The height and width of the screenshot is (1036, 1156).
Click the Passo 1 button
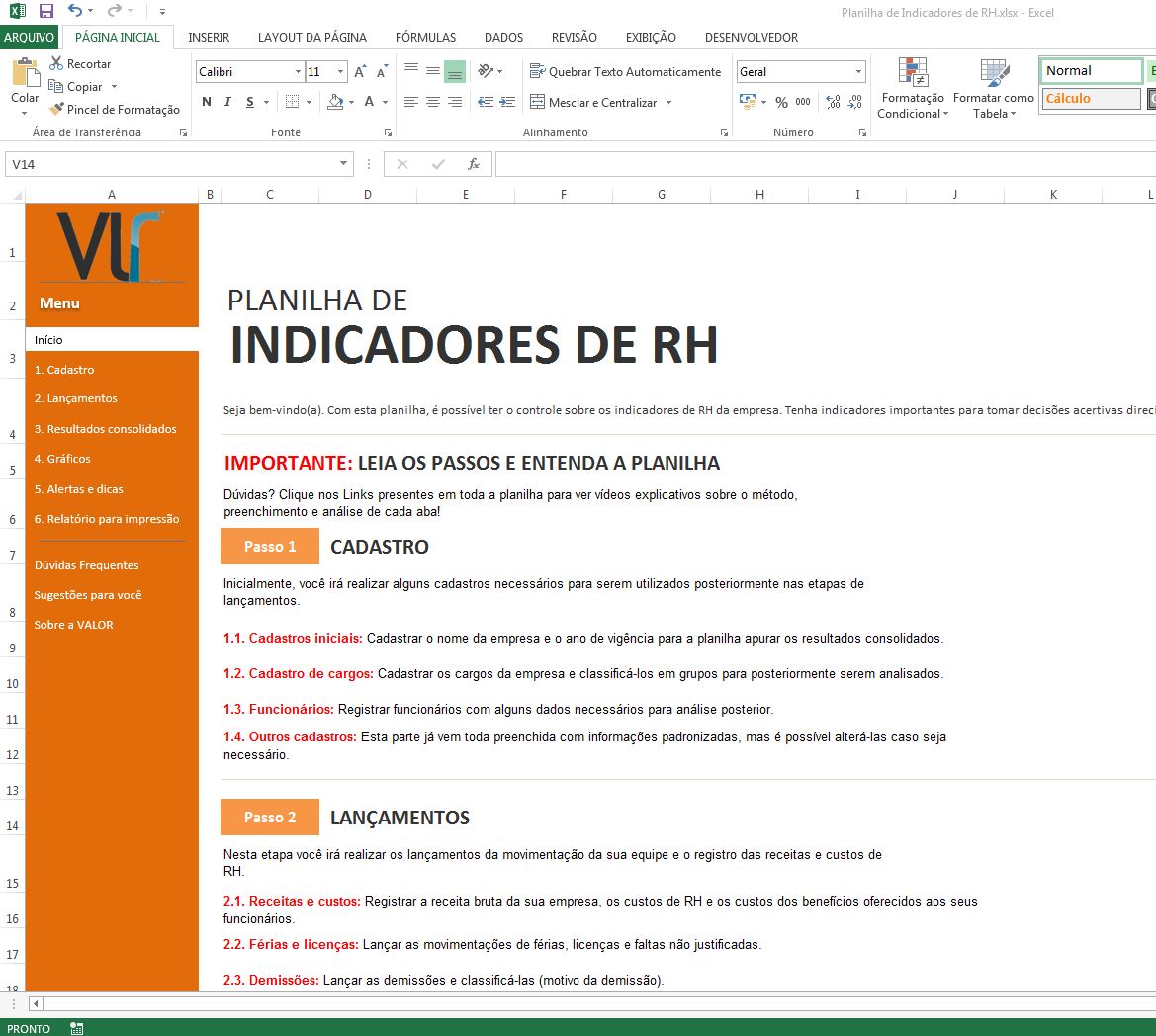pos(270,546)
